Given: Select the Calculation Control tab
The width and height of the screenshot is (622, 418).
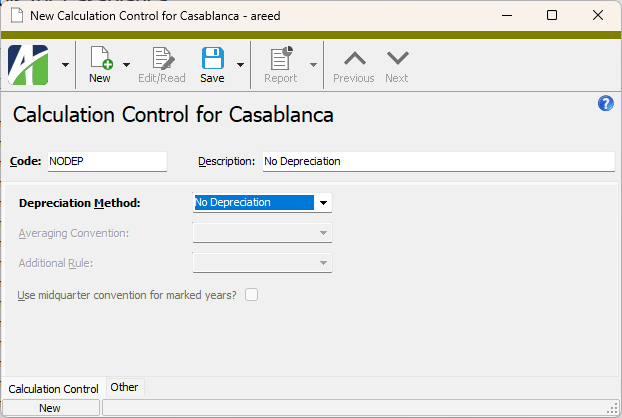Looking at the screenshot, I should click(54, 389).
